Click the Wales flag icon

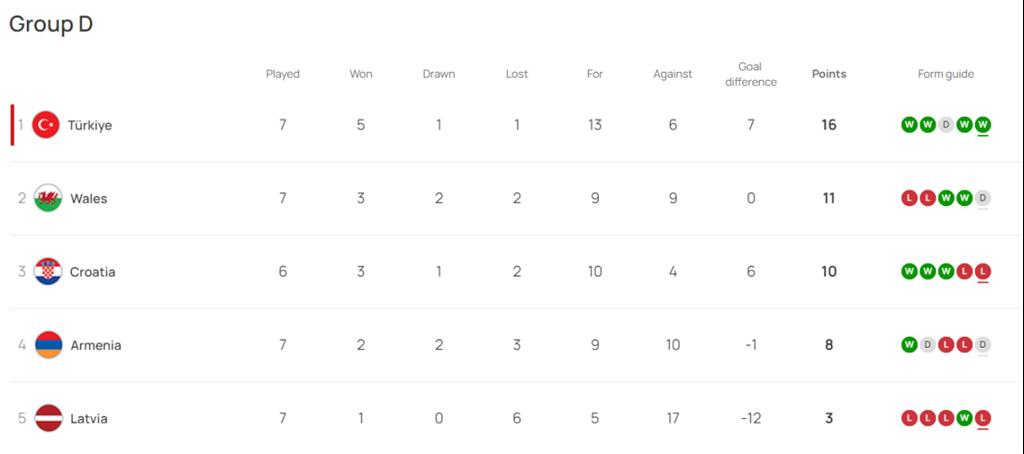coord(48,198)
